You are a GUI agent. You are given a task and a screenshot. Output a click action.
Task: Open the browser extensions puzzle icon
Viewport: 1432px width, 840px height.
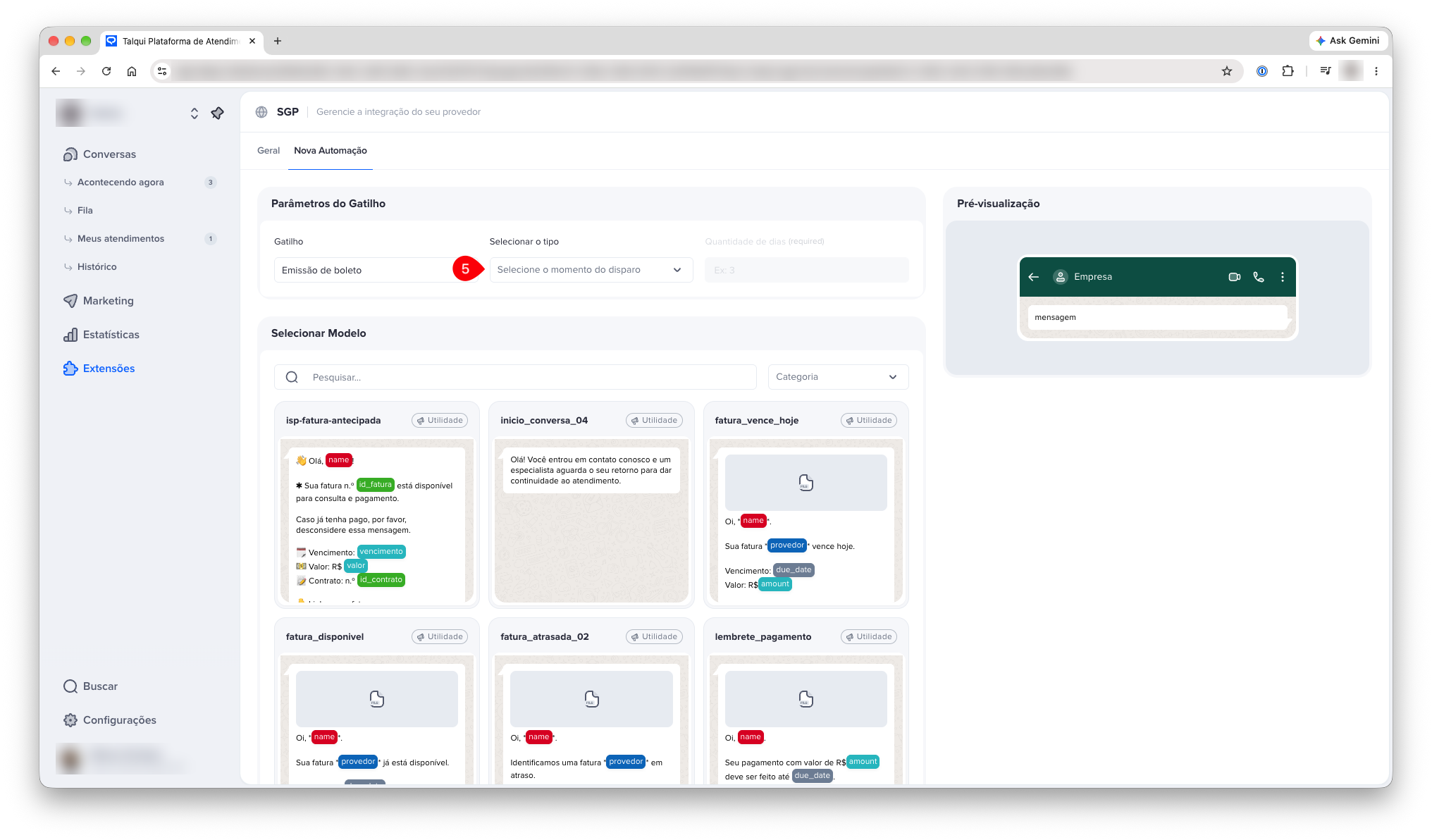click(1288, 71)
